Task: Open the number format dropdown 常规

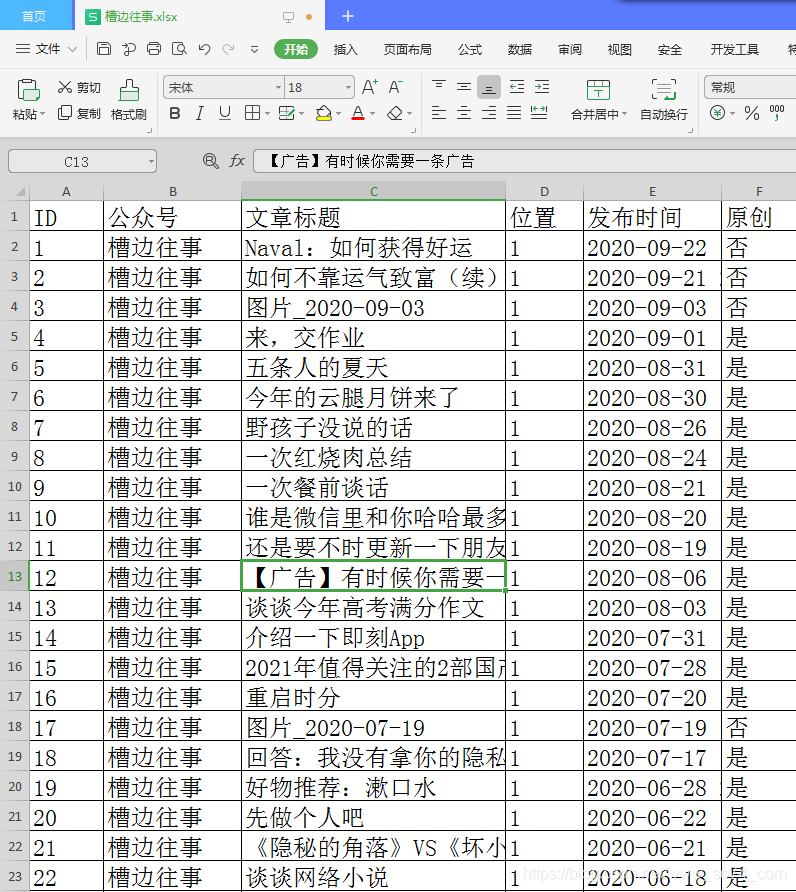Action: pos(750,88)
